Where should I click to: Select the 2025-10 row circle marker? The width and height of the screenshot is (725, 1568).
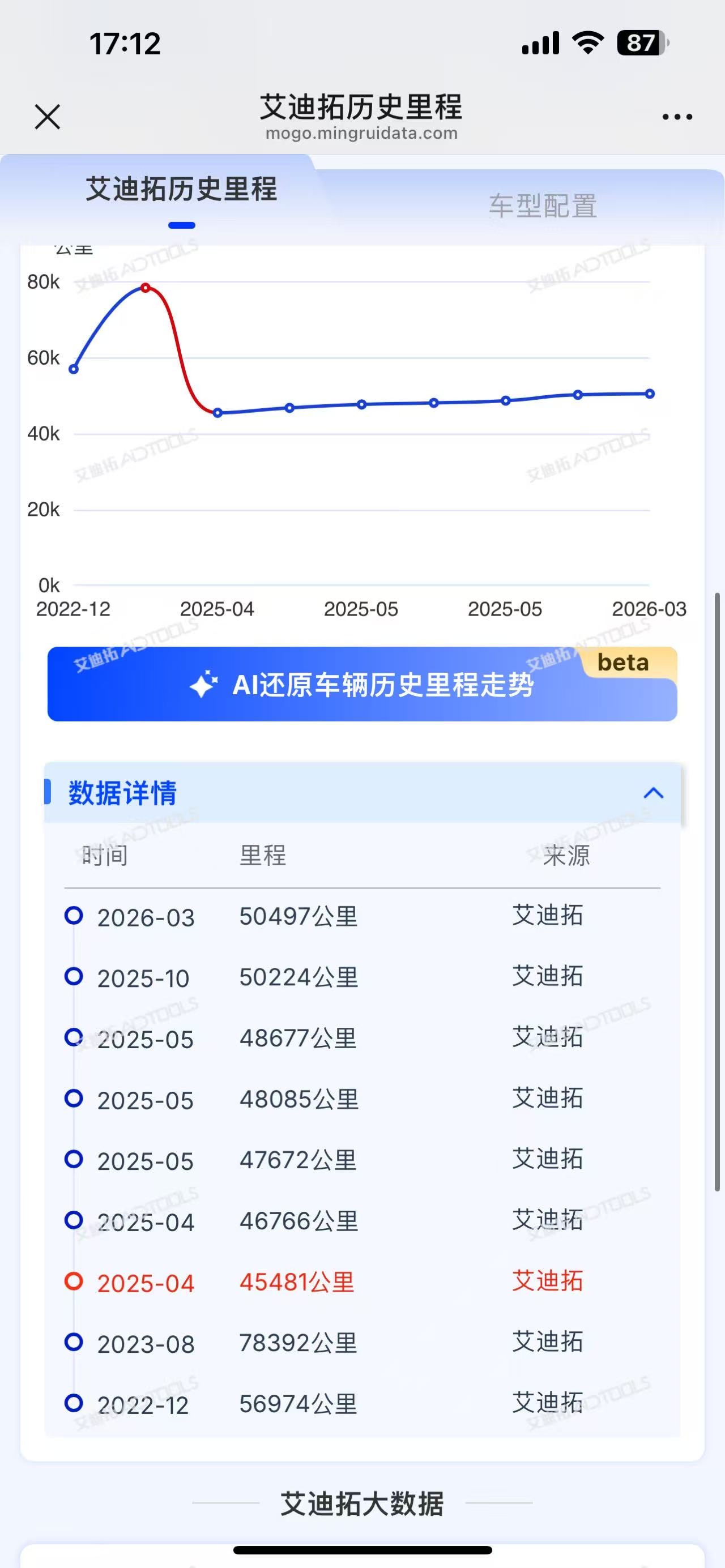pyautogui.click(x=74, y=976)
